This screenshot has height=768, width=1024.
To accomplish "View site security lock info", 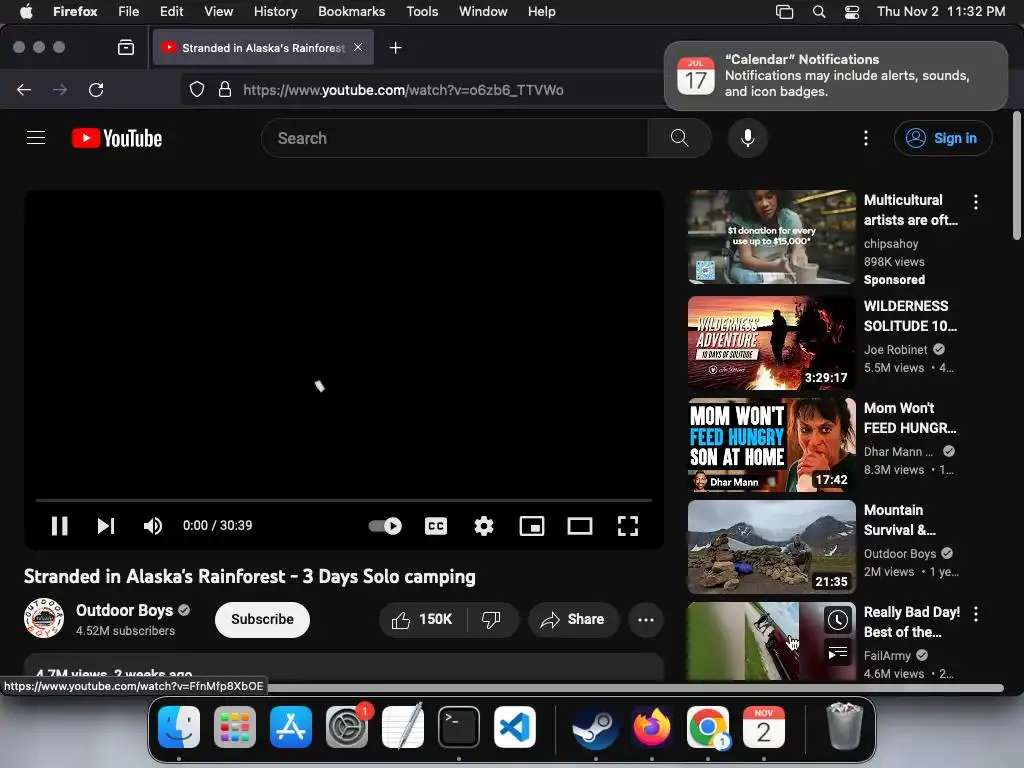I will (x=225, y=89).
